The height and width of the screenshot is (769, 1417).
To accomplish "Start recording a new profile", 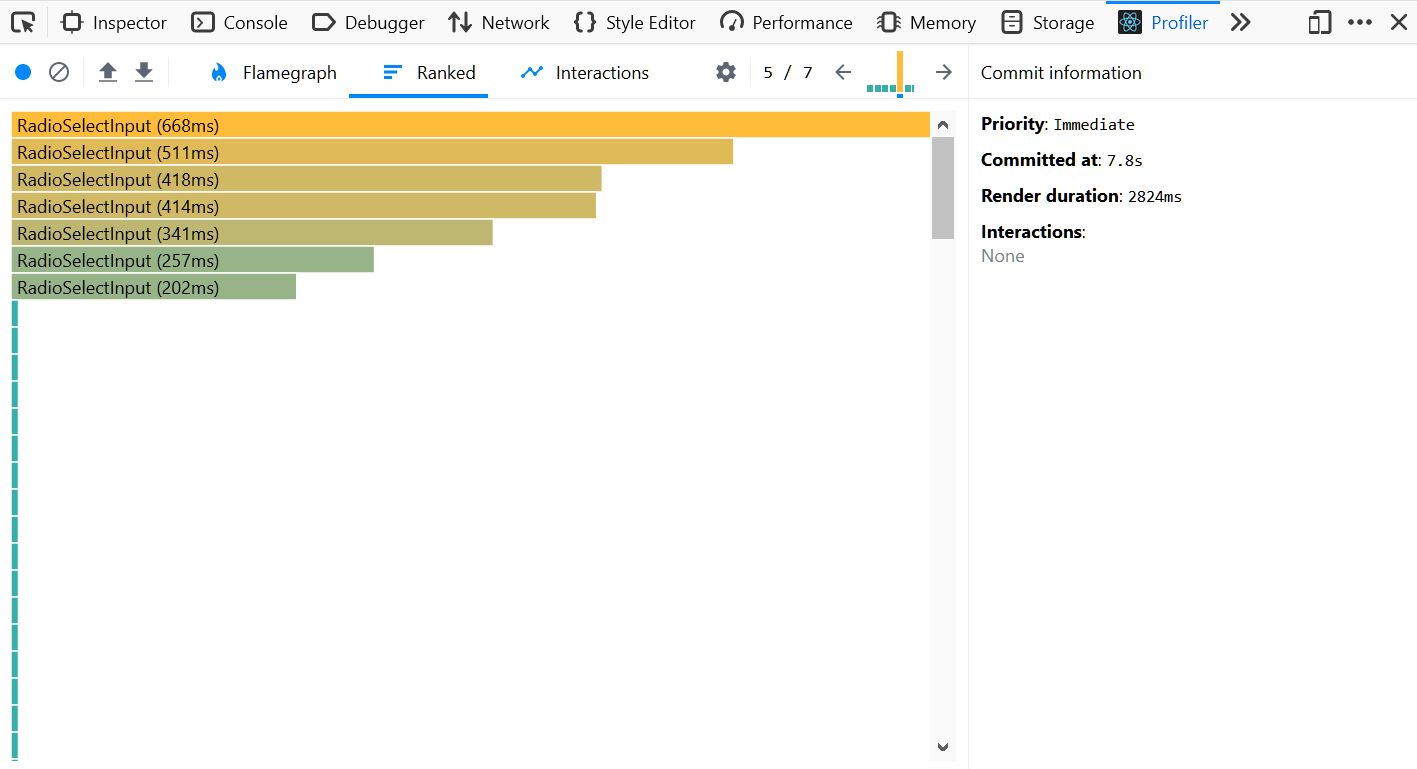I will tap(22, 71).
